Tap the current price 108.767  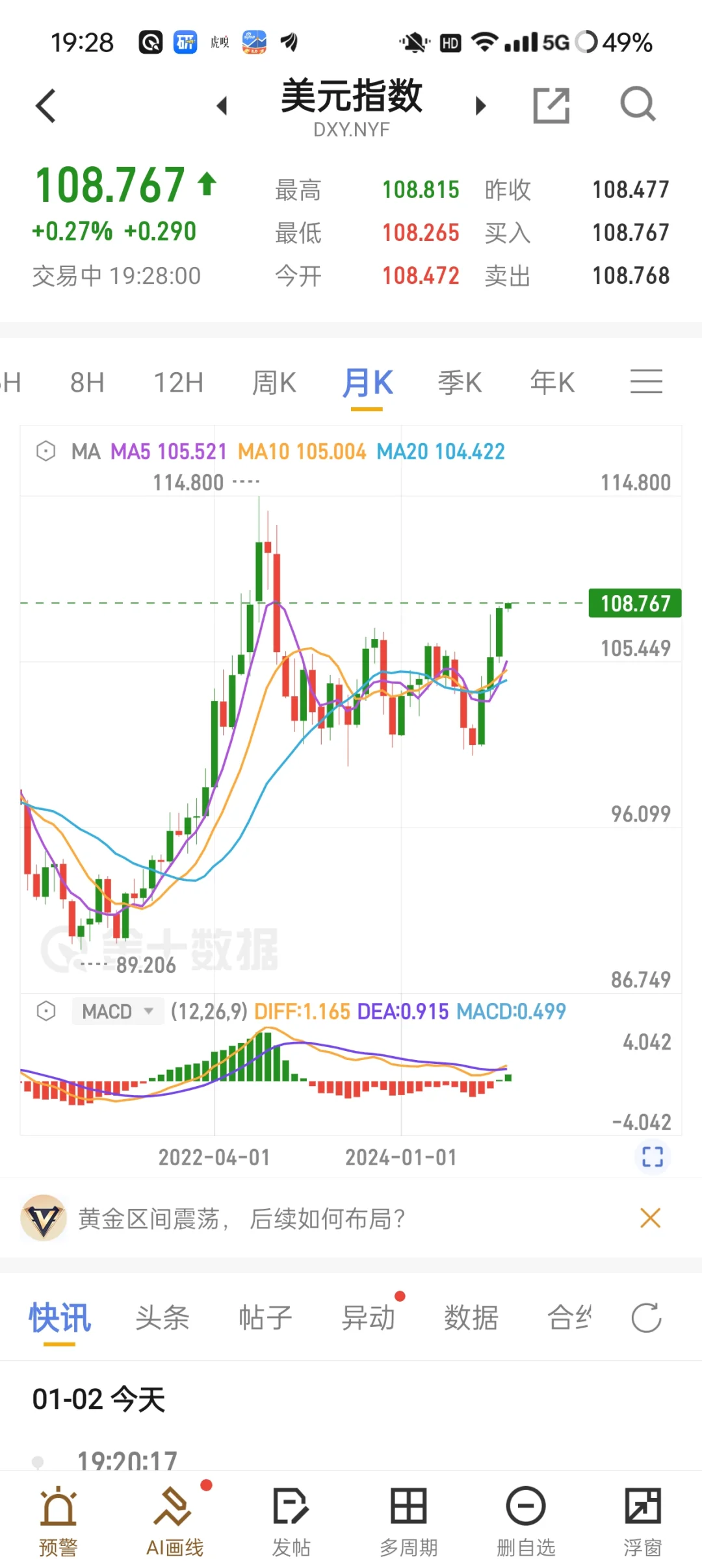point(110,185)
